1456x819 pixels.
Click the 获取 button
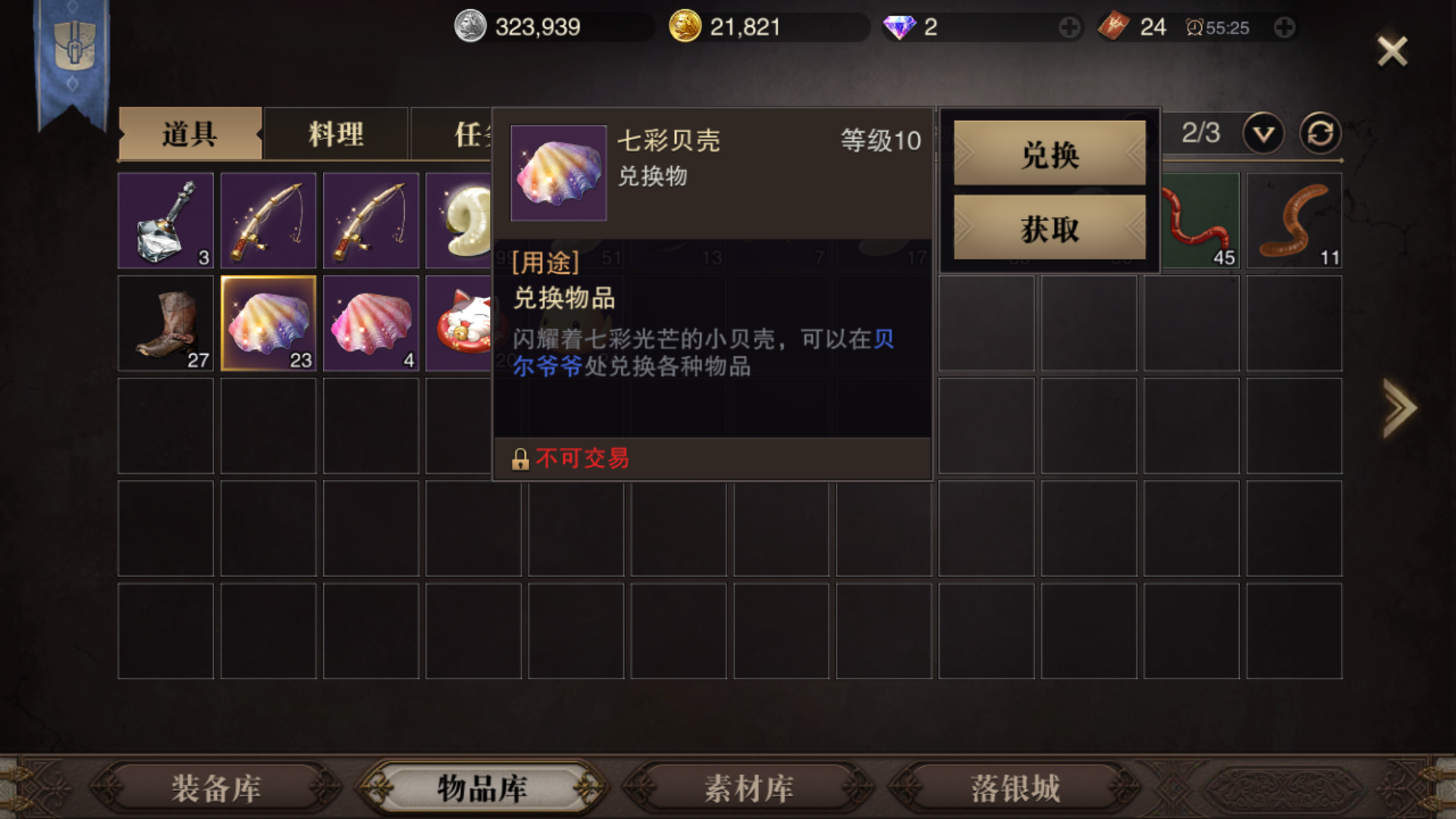(1050, 228)
